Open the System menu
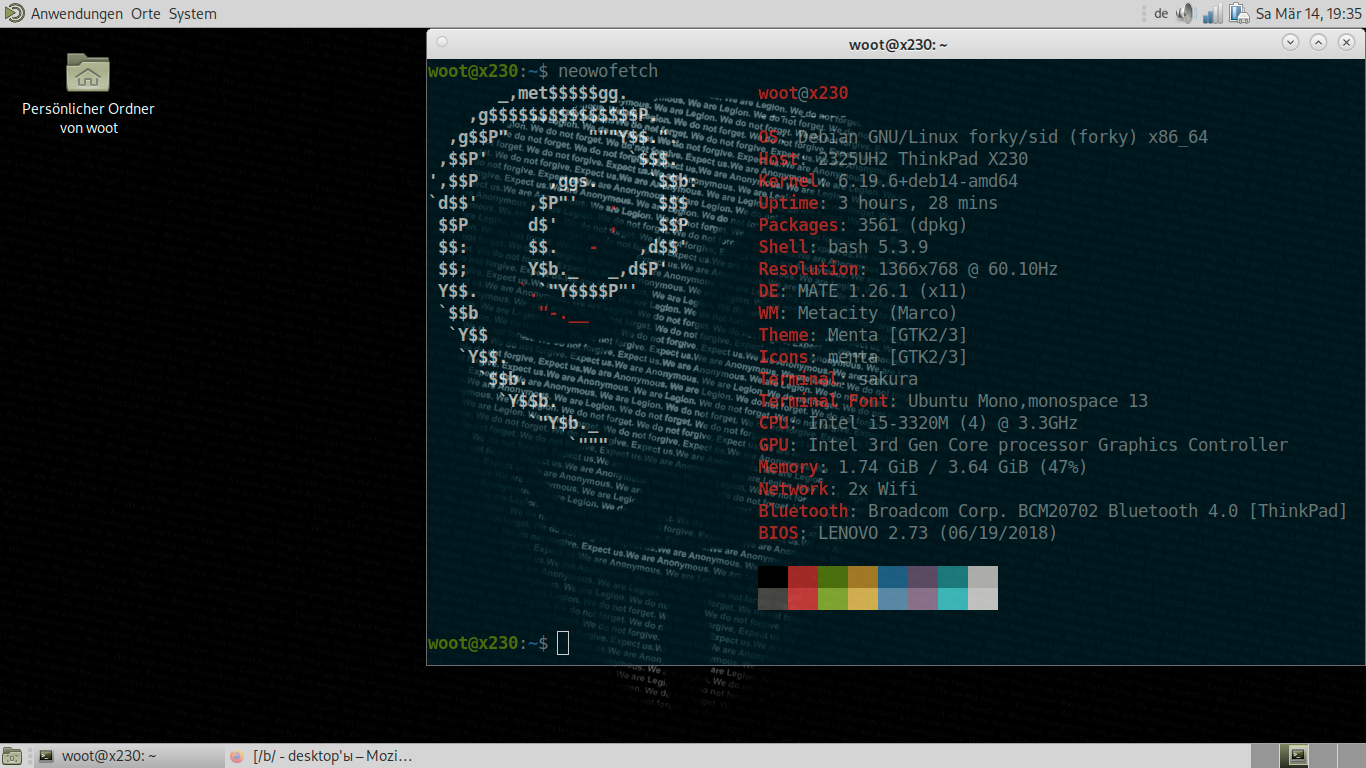This screenshot has width=1366, height=768. 192,14
